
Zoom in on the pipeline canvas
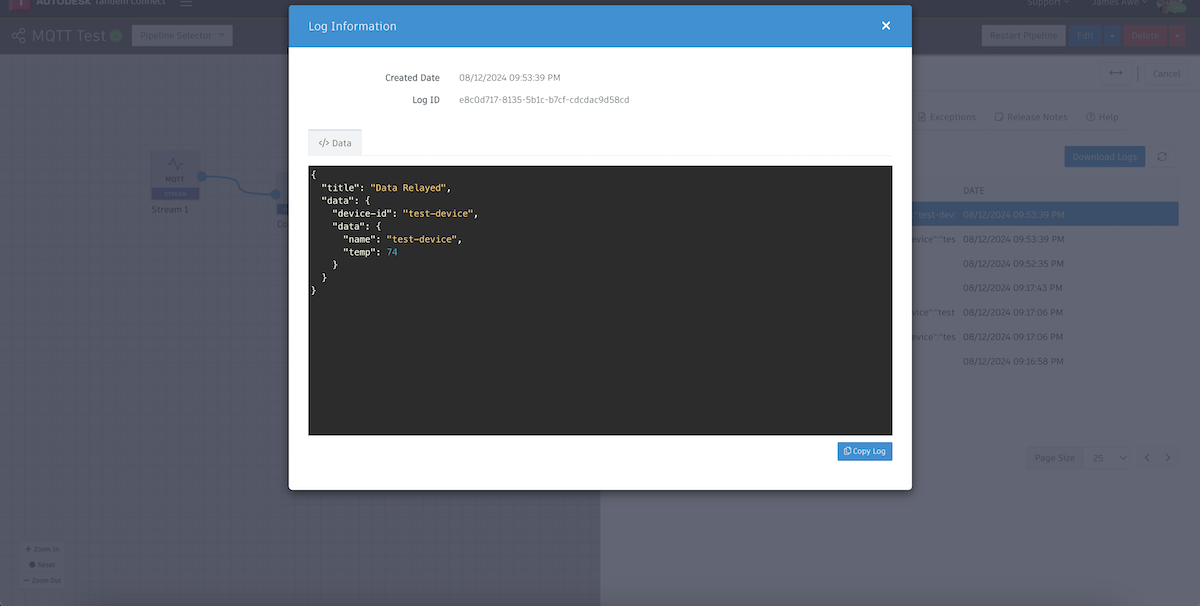tap(42, 548)
